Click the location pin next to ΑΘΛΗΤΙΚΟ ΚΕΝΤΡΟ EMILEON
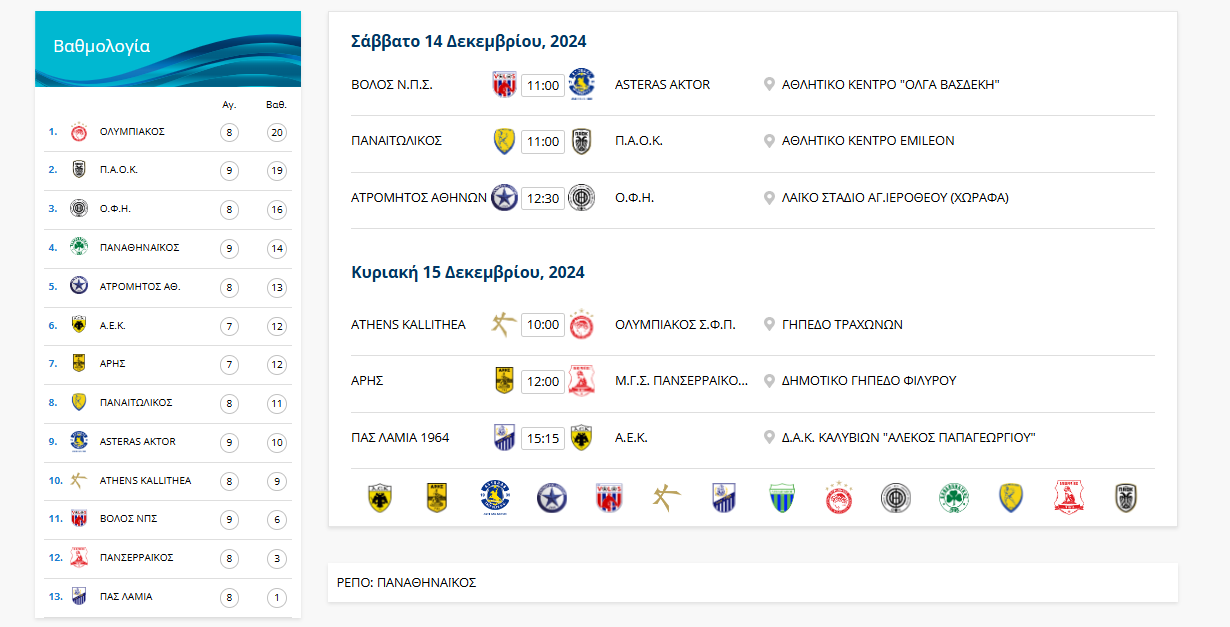Image resolution: width=1230 pixels, height=627 pixels. (769, 141)
